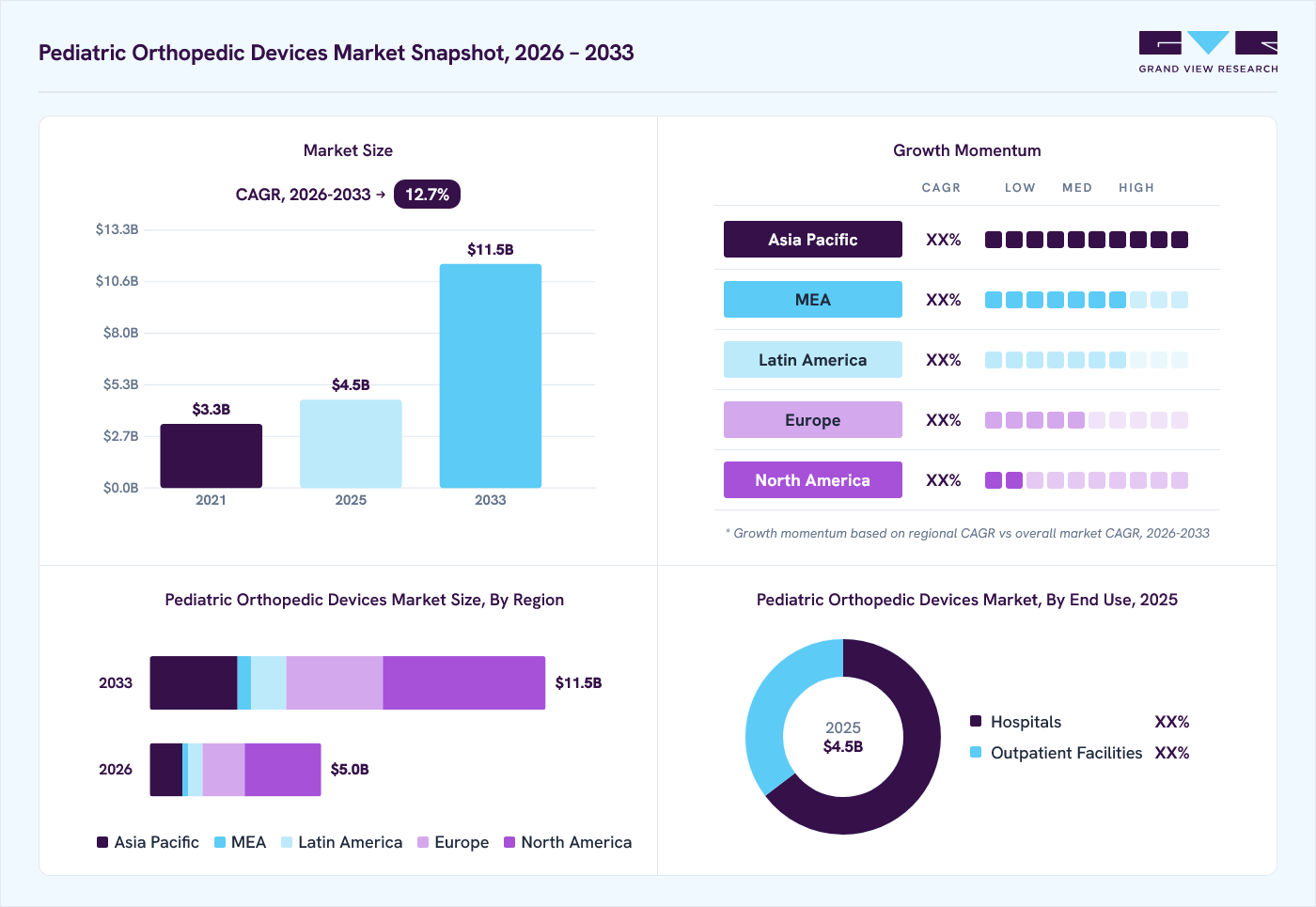This screenshot has width=1316, height=907.
Task: Click the 2033 market size bar
Action: click(491, 376)
